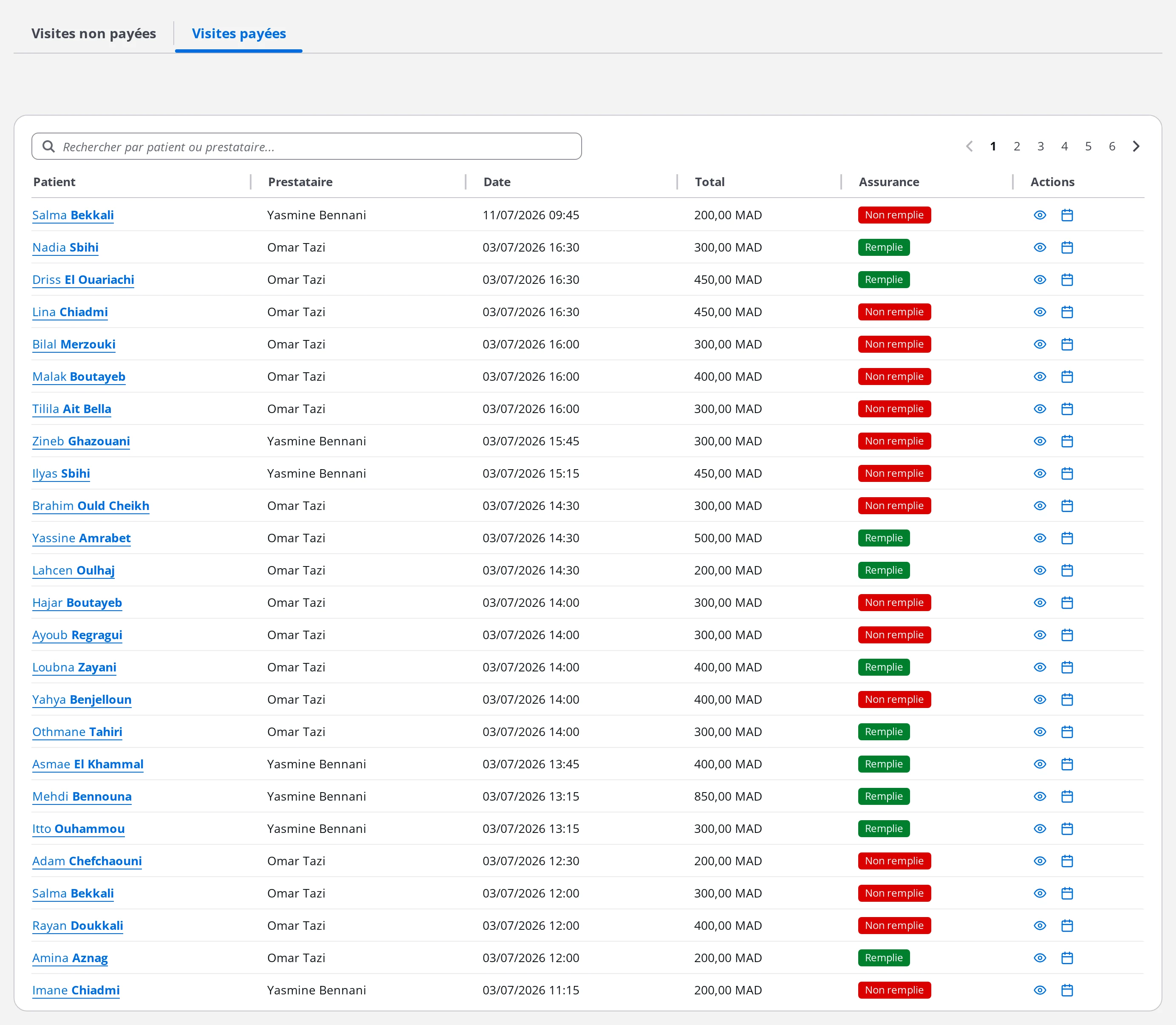The image size is (1176, 1025).
Task: Open calendar for Salma Bekkali 11/07/2026 visit
Action: coord(1067,215)
